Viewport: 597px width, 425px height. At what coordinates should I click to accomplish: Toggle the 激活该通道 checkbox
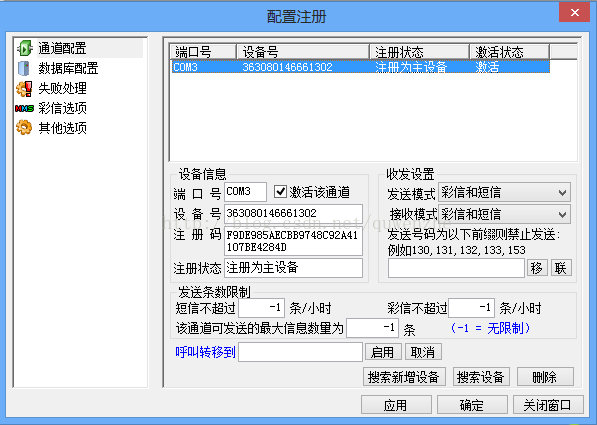pos(280,192)
